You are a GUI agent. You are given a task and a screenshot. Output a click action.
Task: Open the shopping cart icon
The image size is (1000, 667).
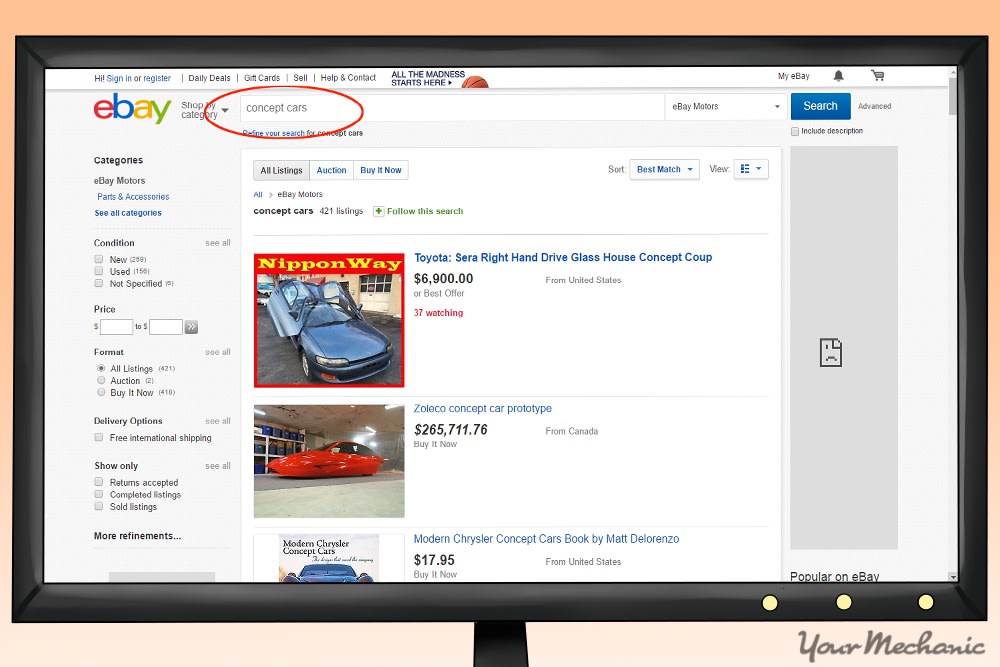pos(878,75)
